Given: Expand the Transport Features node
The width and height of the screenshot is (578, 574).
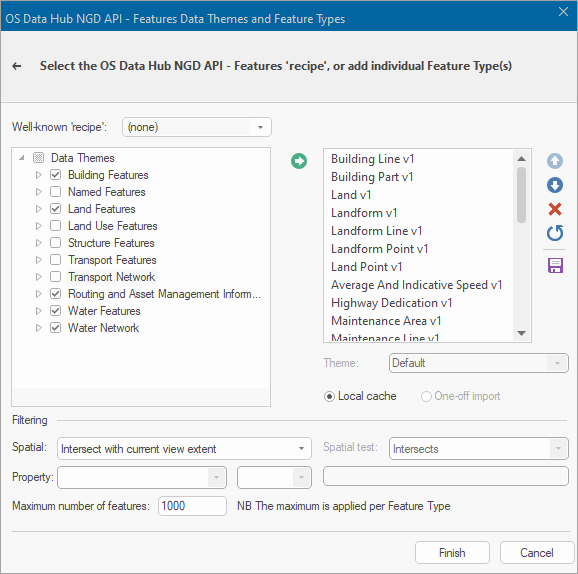Looking at the screenshot, I should click(x=38, y=260).
